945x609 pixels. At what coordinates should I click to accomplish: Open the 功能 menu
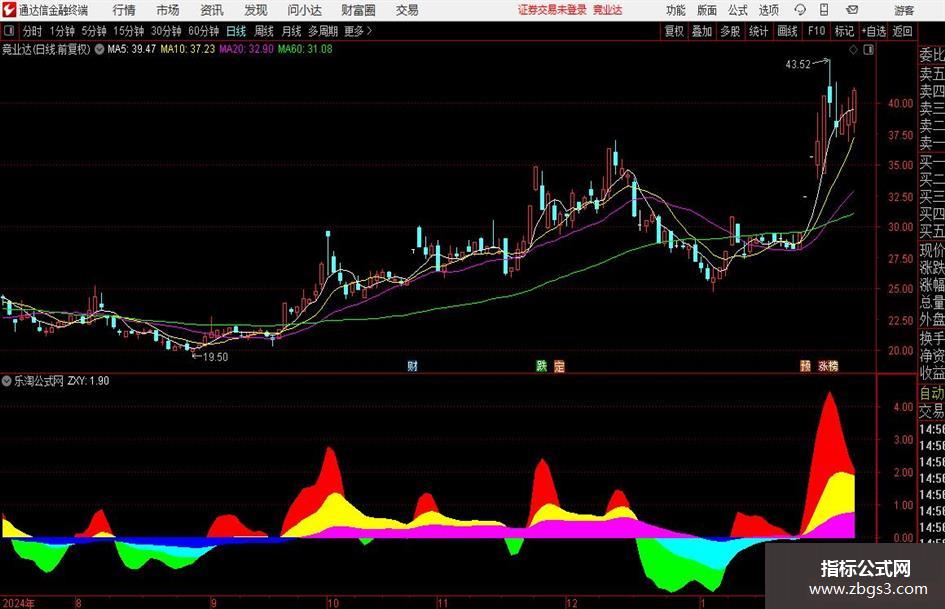[x=676, y=10]
